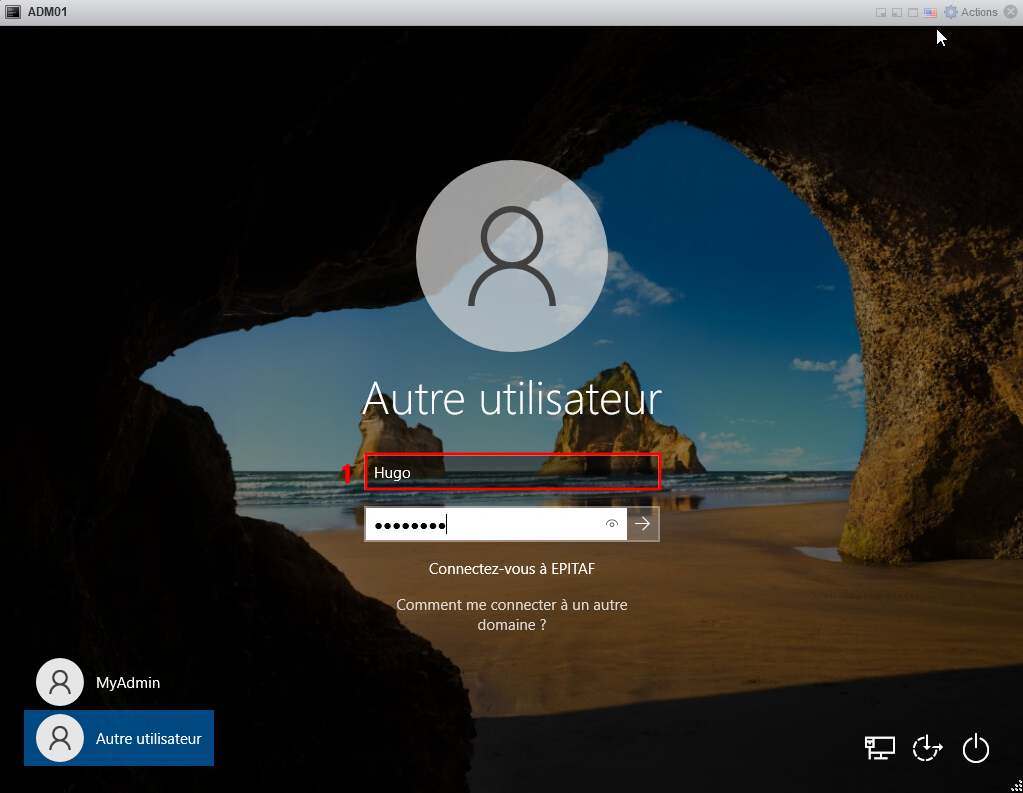
Task: Click the resize grip in bottom-right corner
Action: [x=1016, y=786]
